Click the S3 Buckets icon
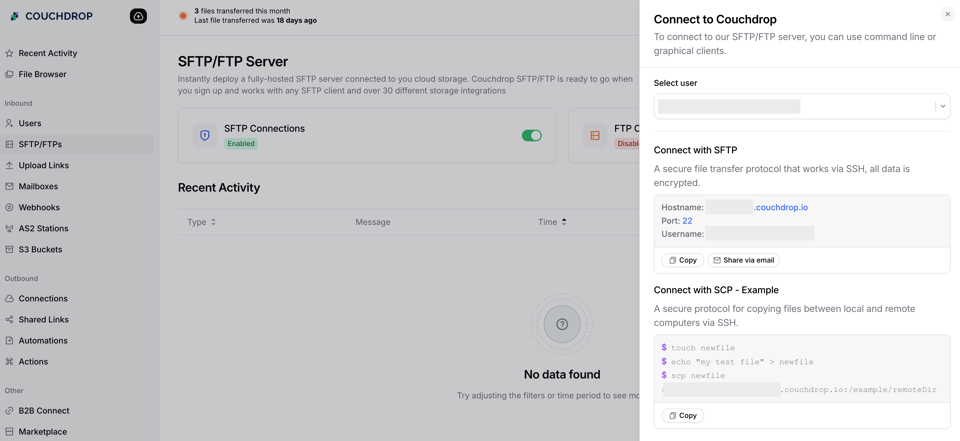 [x=9, y=249]
